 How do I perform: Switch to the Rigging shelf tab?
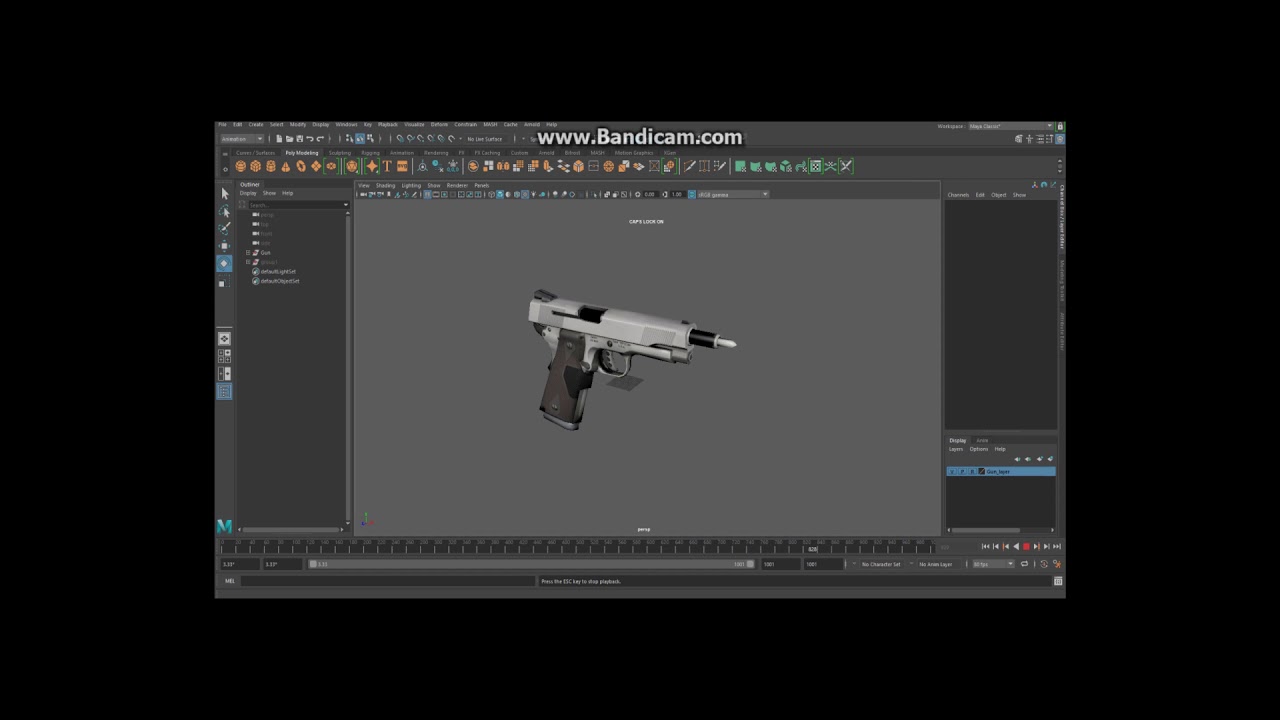[x=370, y=153]
